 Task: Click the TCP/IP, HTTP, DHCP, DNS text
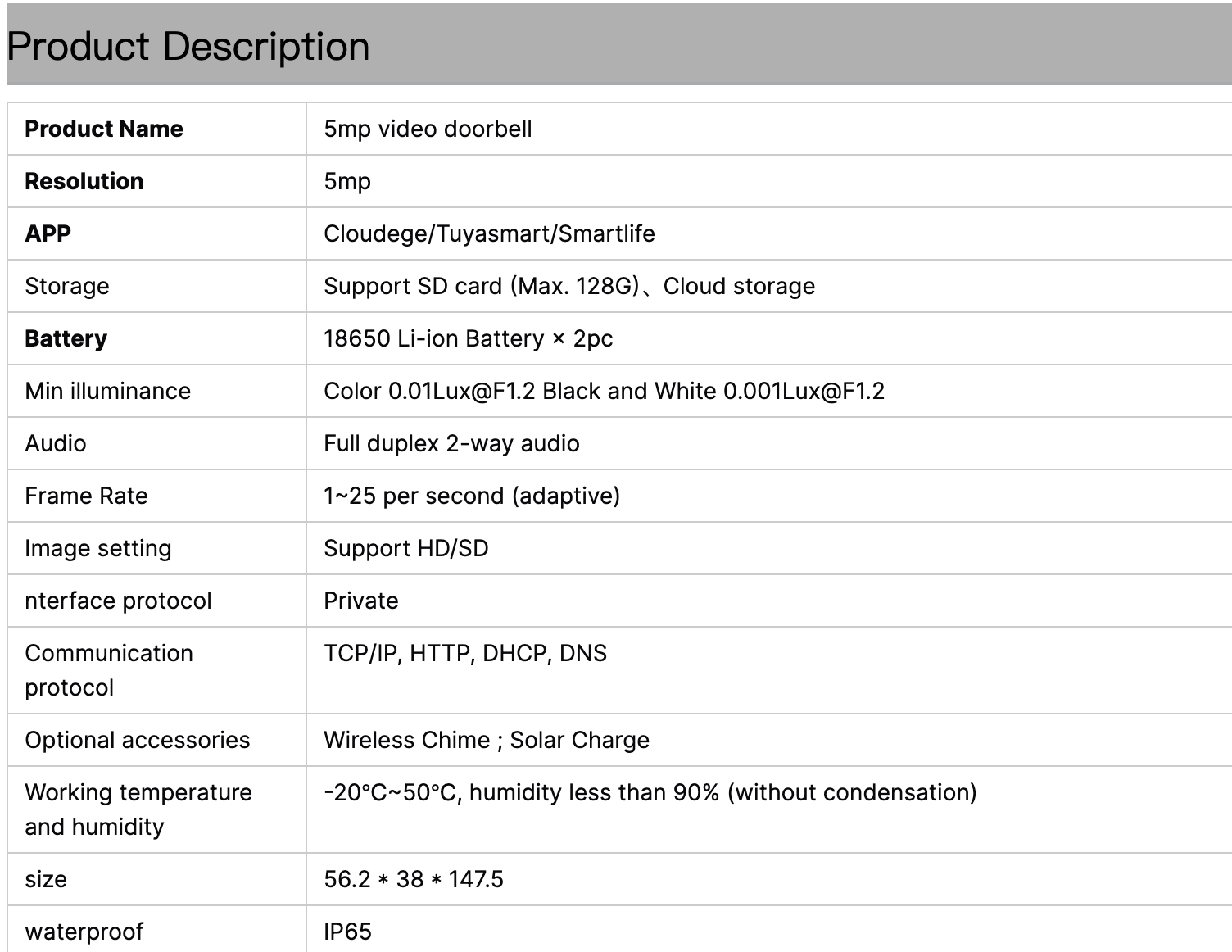465,653
